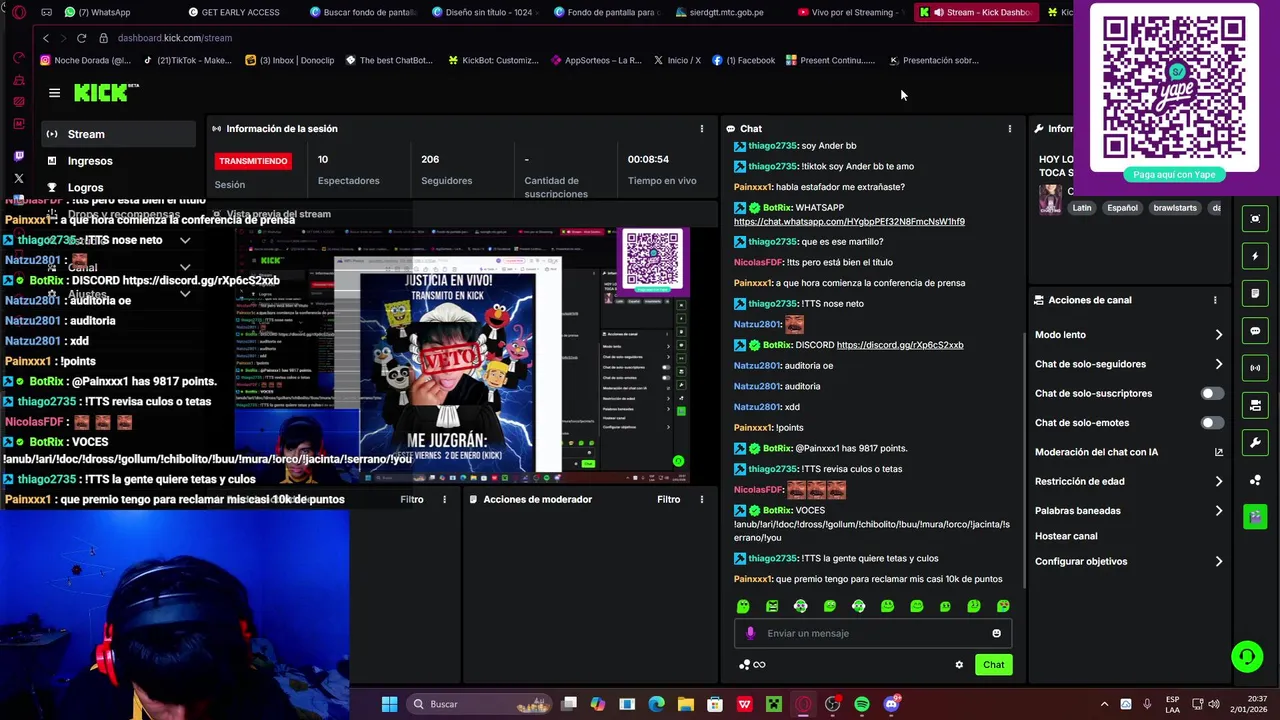Open Moderación del chat con IA external link
This screenshot has height=720, width=1280.
click(1218, 452)
